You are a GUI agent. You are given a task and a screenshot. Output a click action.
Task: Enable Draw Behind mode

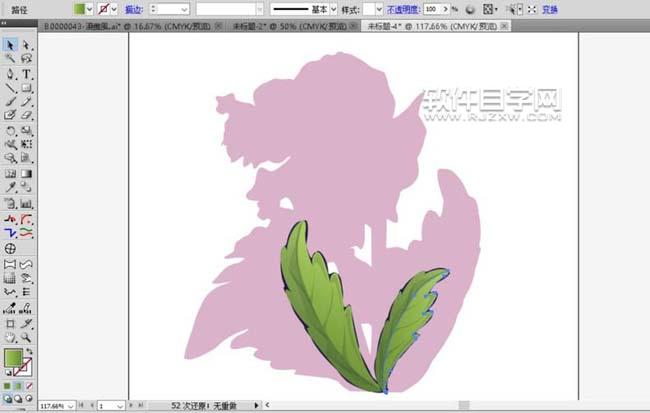point(18,399)
